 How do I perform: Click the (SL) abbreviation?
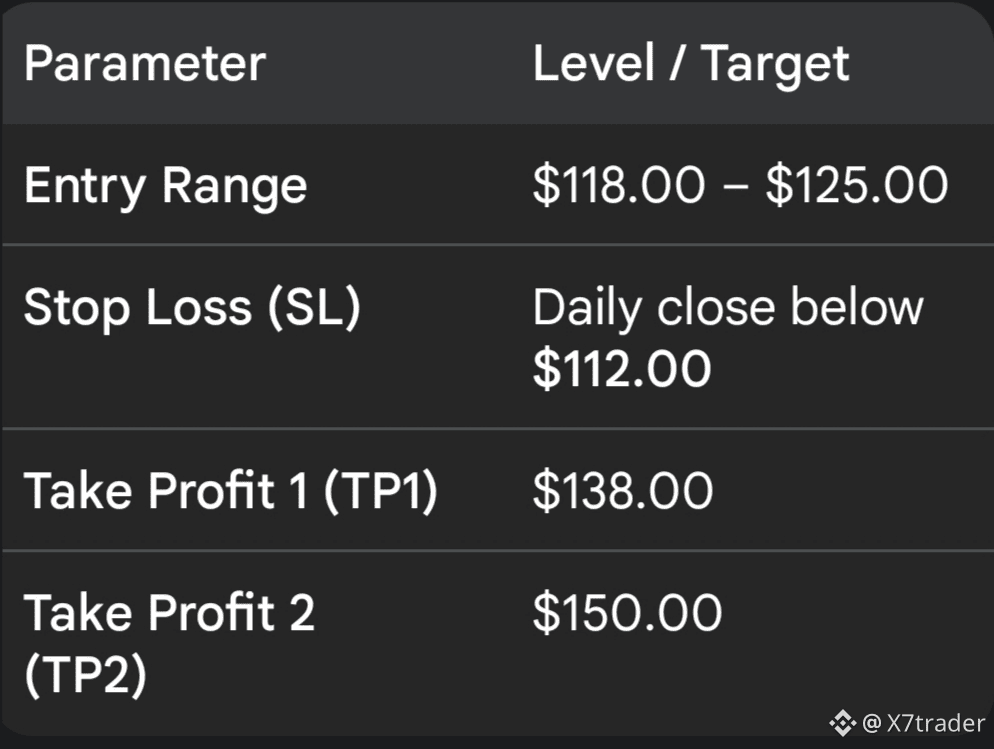[312, 308]
